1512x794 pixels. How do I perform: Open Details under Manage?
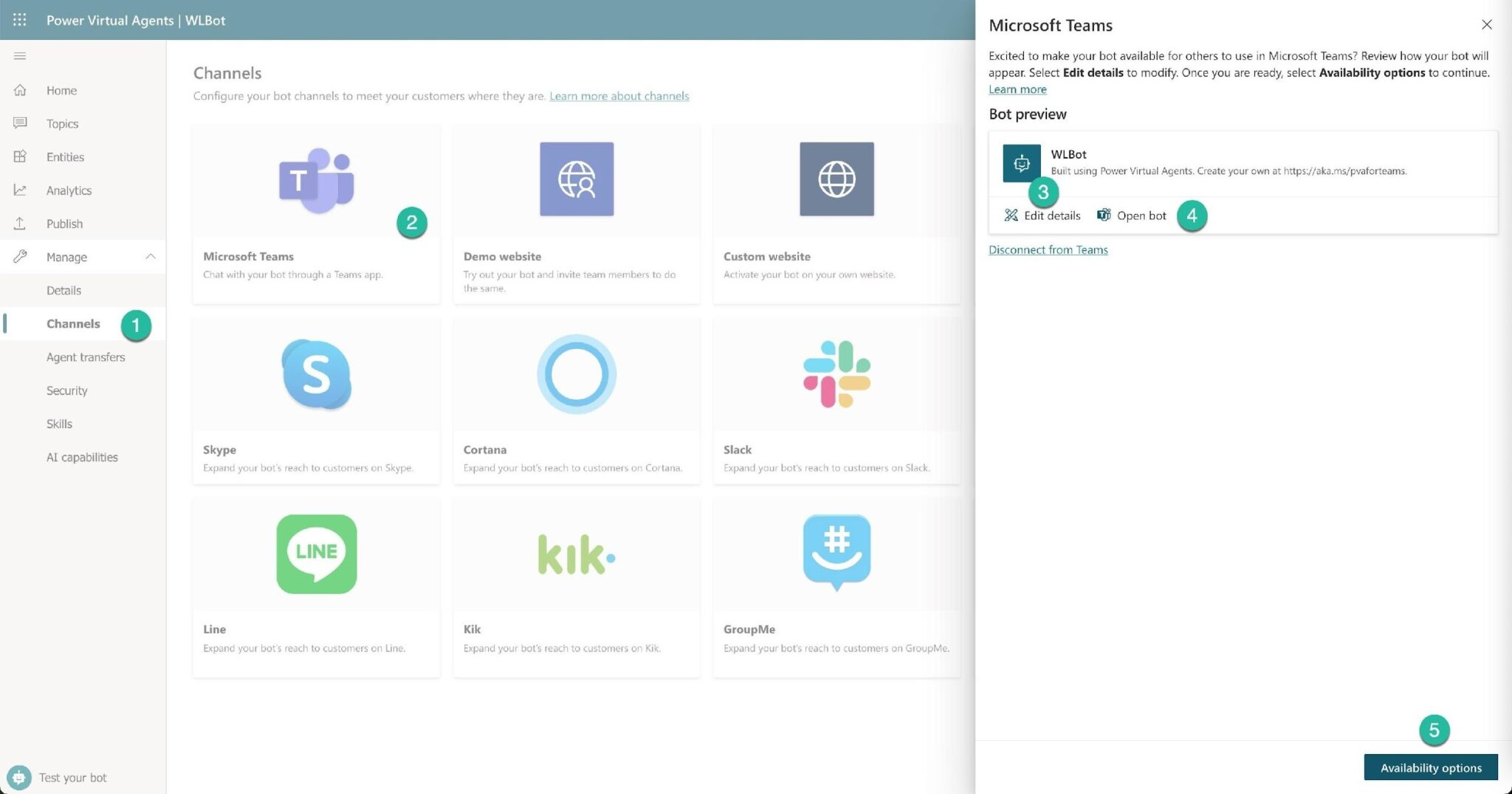(x=63, y=290)
